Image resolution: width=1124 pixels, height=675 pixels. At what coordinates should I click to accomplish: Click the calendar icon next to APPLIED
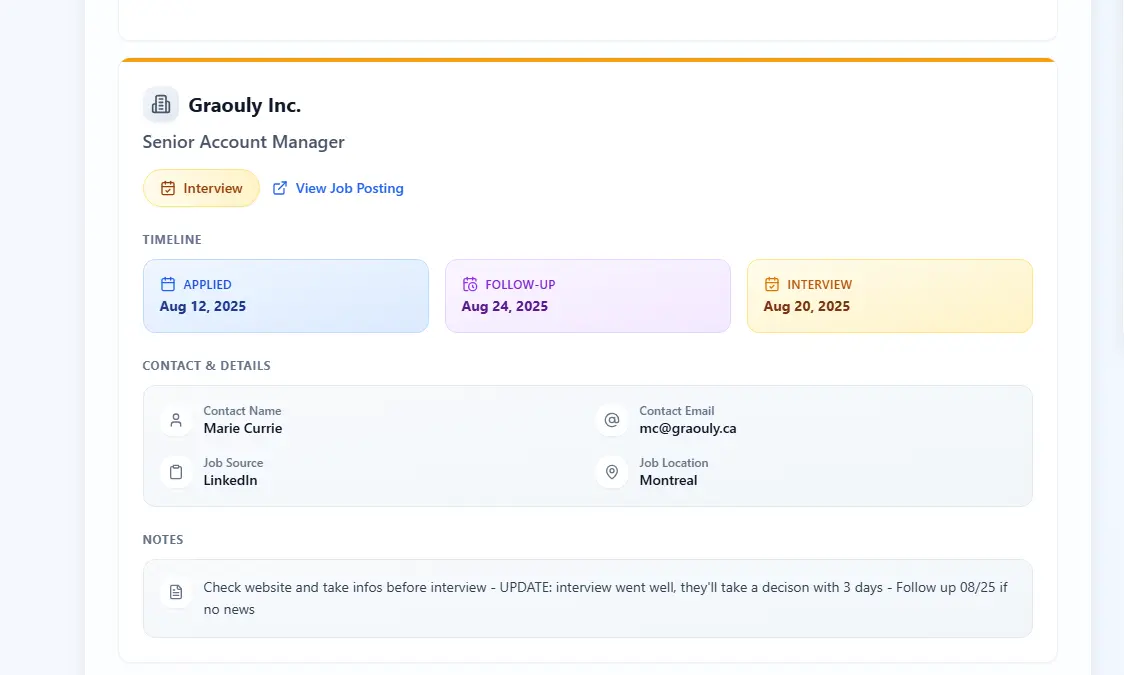tap(168, 284)
